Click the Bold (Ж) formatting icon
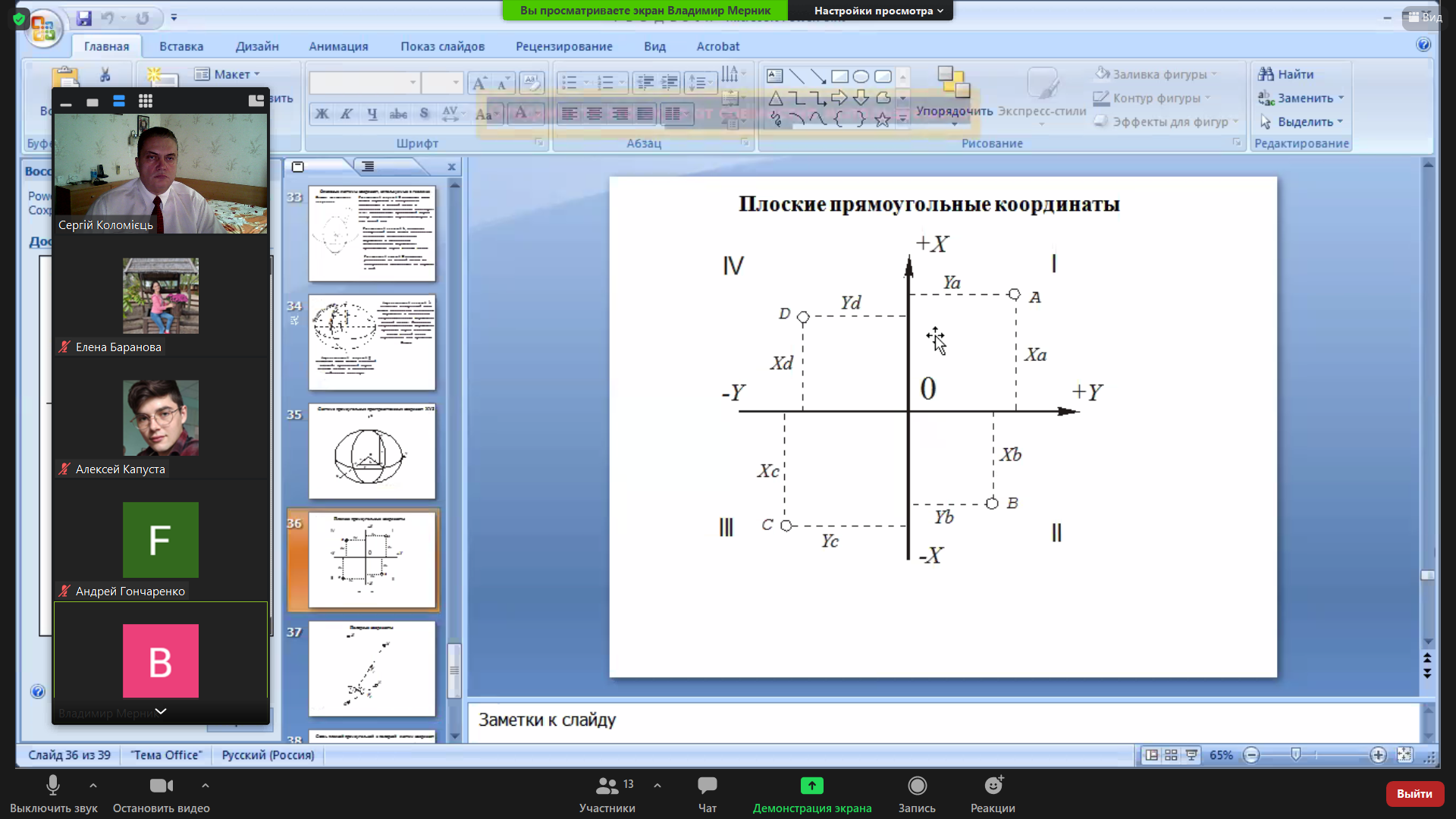Screen dimensions: 1456x819 [x=322, y=114]
